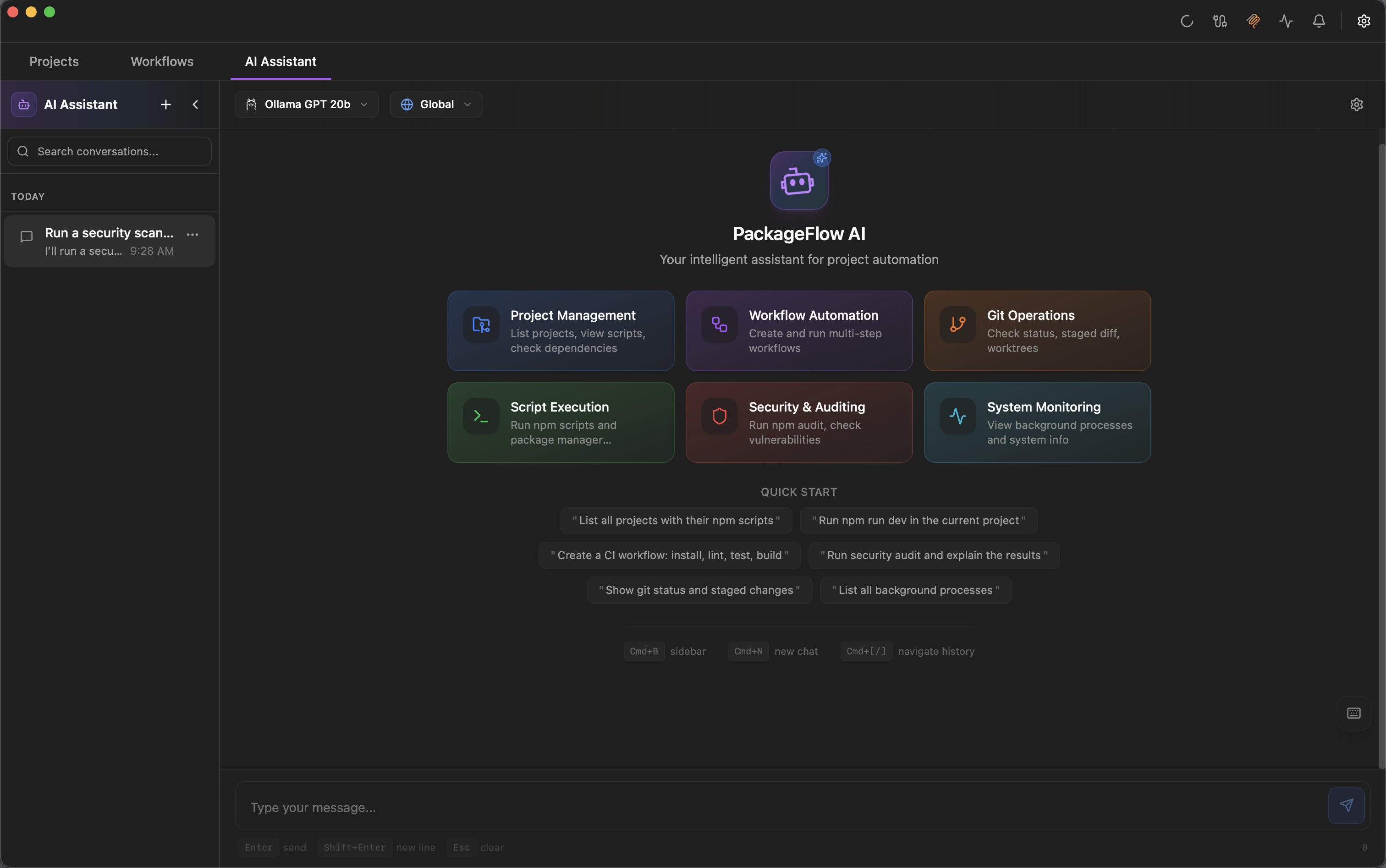
Task: Open the System Monitoring card
Action: click(x=1037, y=423)
